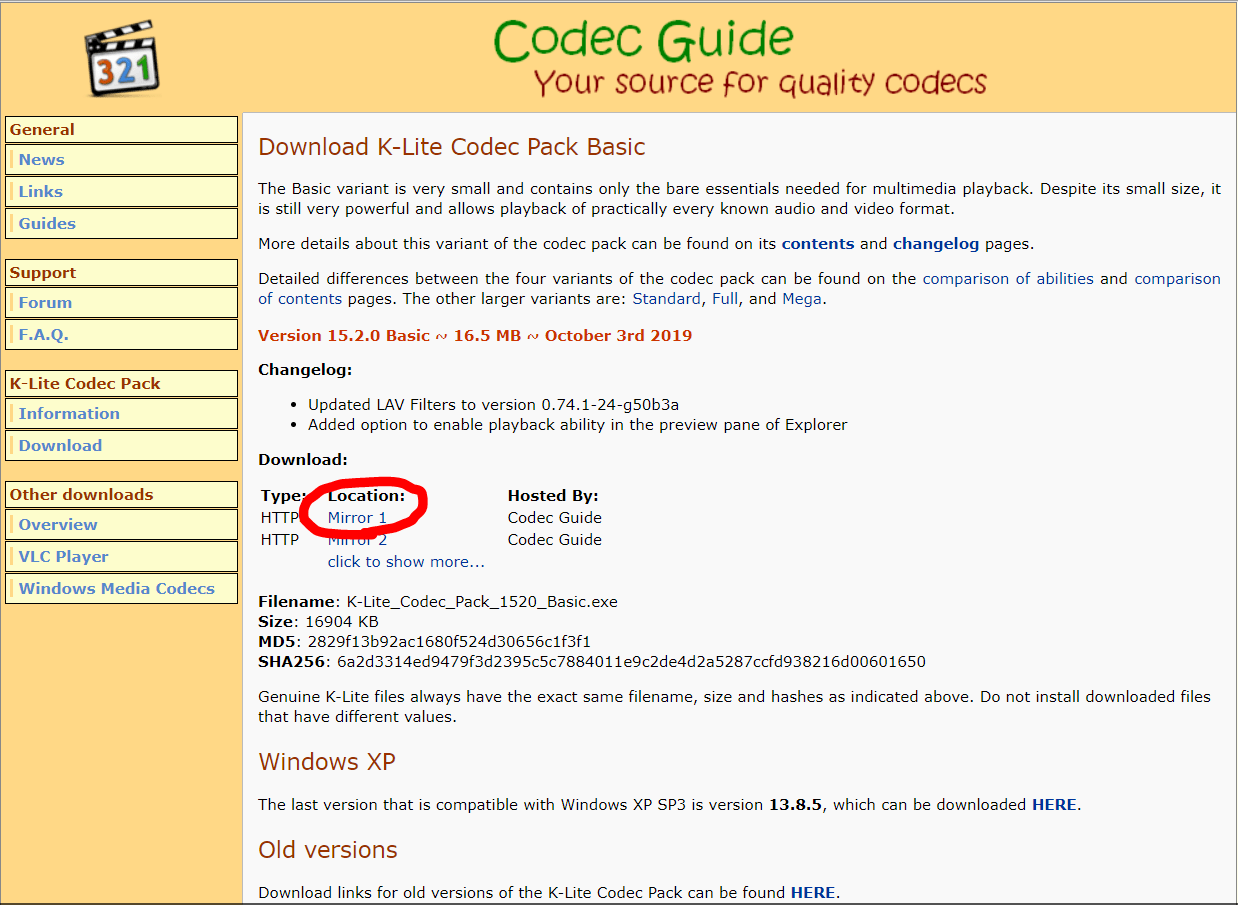1238x905 pixels.
Task: Click 'Codec Guide' host in Mirror 1 row
Action: (x=555, y=518)
